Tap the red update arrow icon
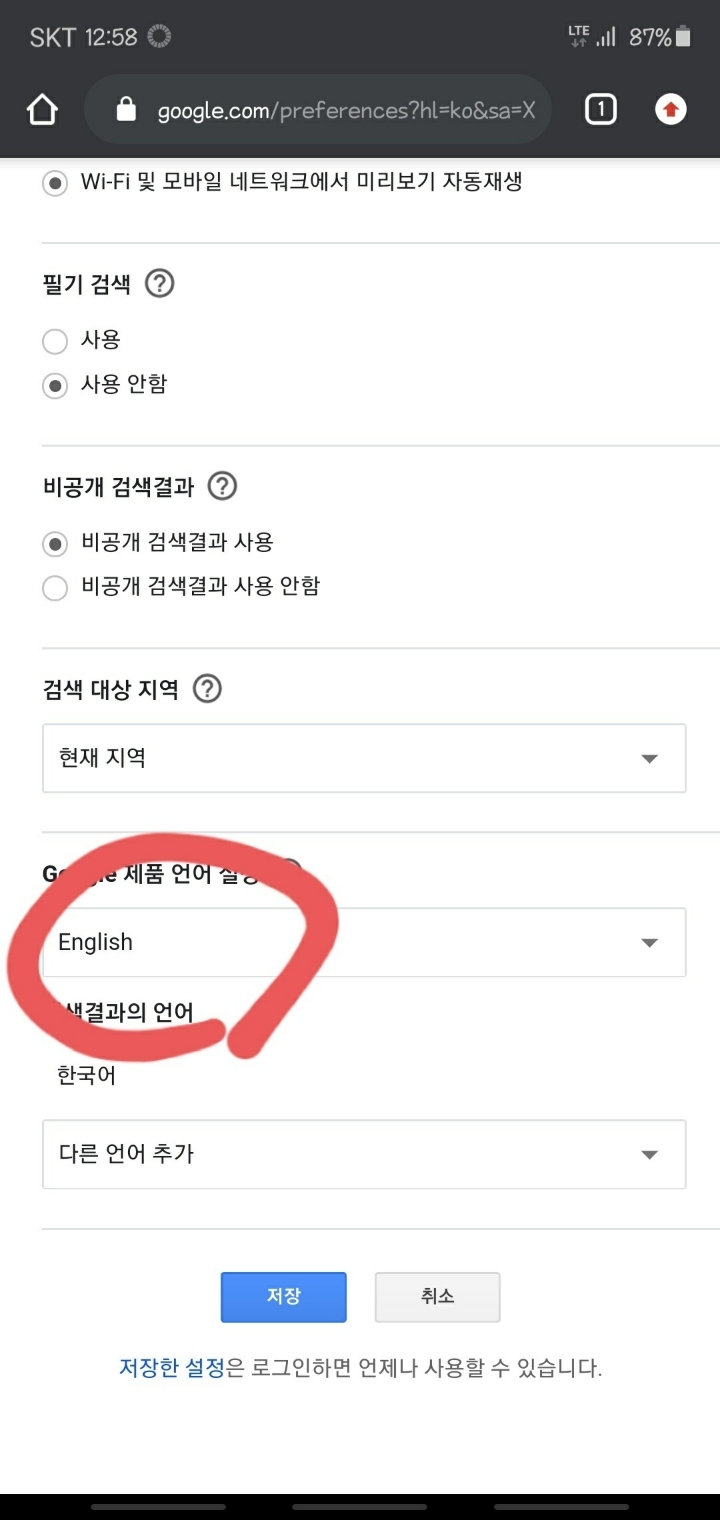Viewport: 720px width, 1520px height. [x=671, y=110]
